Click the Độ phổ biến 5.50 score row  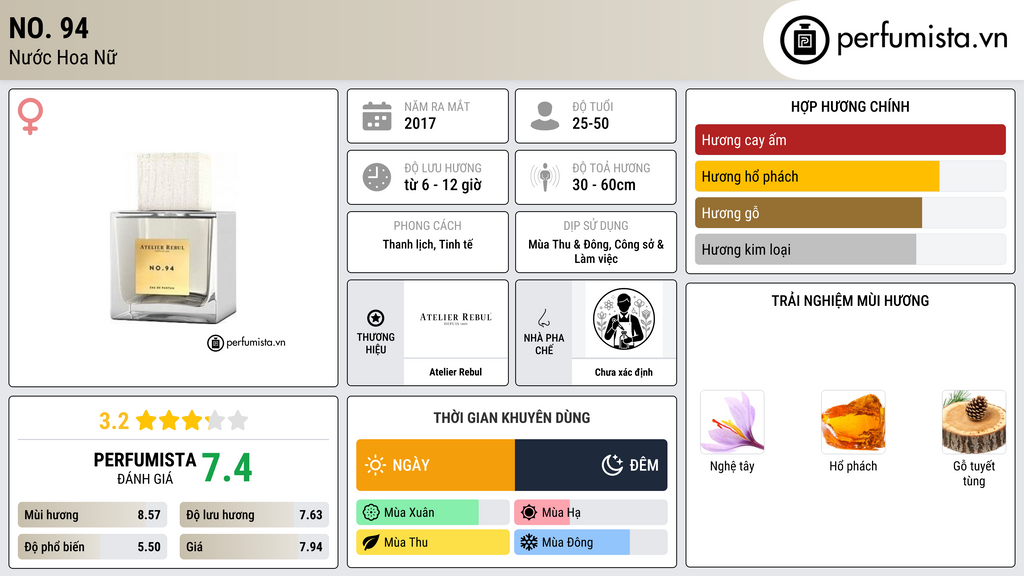92,547
